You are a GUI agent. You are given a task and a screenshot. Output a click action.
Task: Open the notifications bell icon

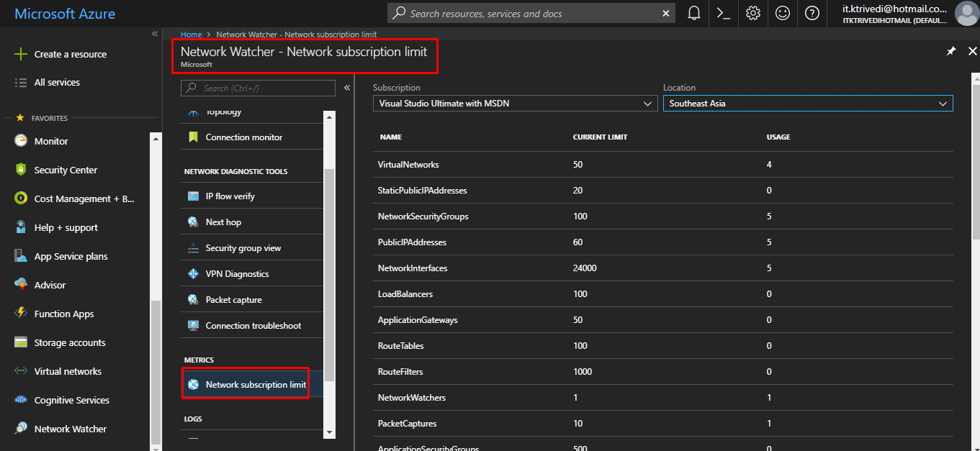pyautogui.click(x=694, y=14)
